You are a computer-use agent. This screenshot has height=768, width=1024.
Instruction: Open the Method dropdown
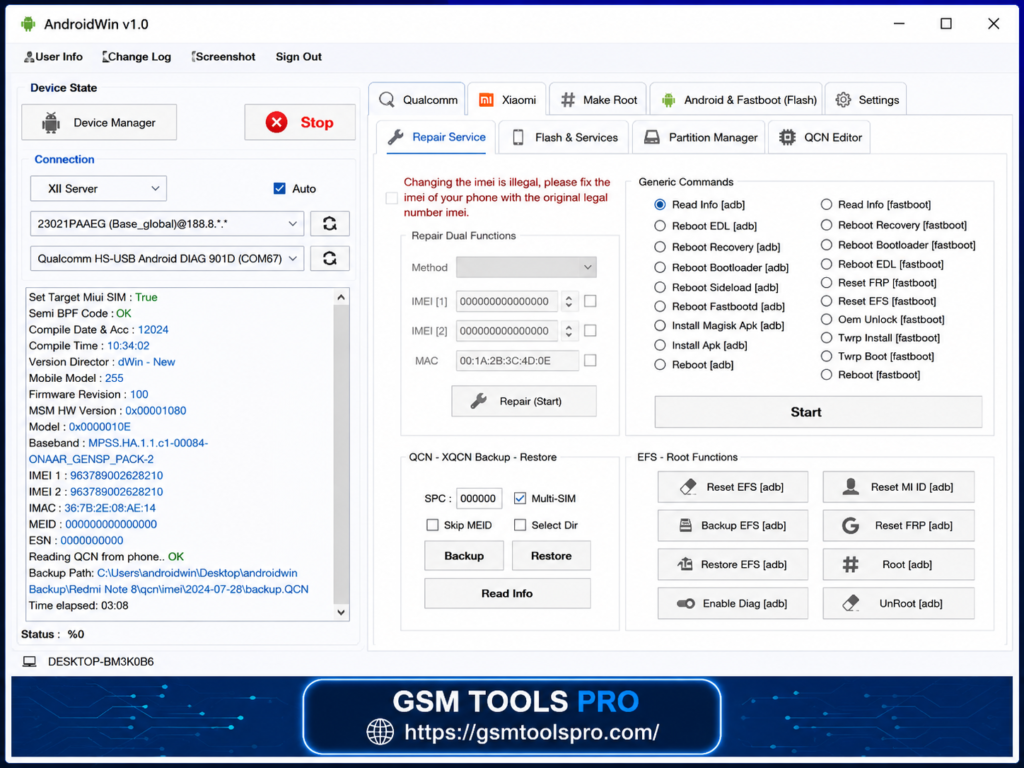tap(526, 267)
